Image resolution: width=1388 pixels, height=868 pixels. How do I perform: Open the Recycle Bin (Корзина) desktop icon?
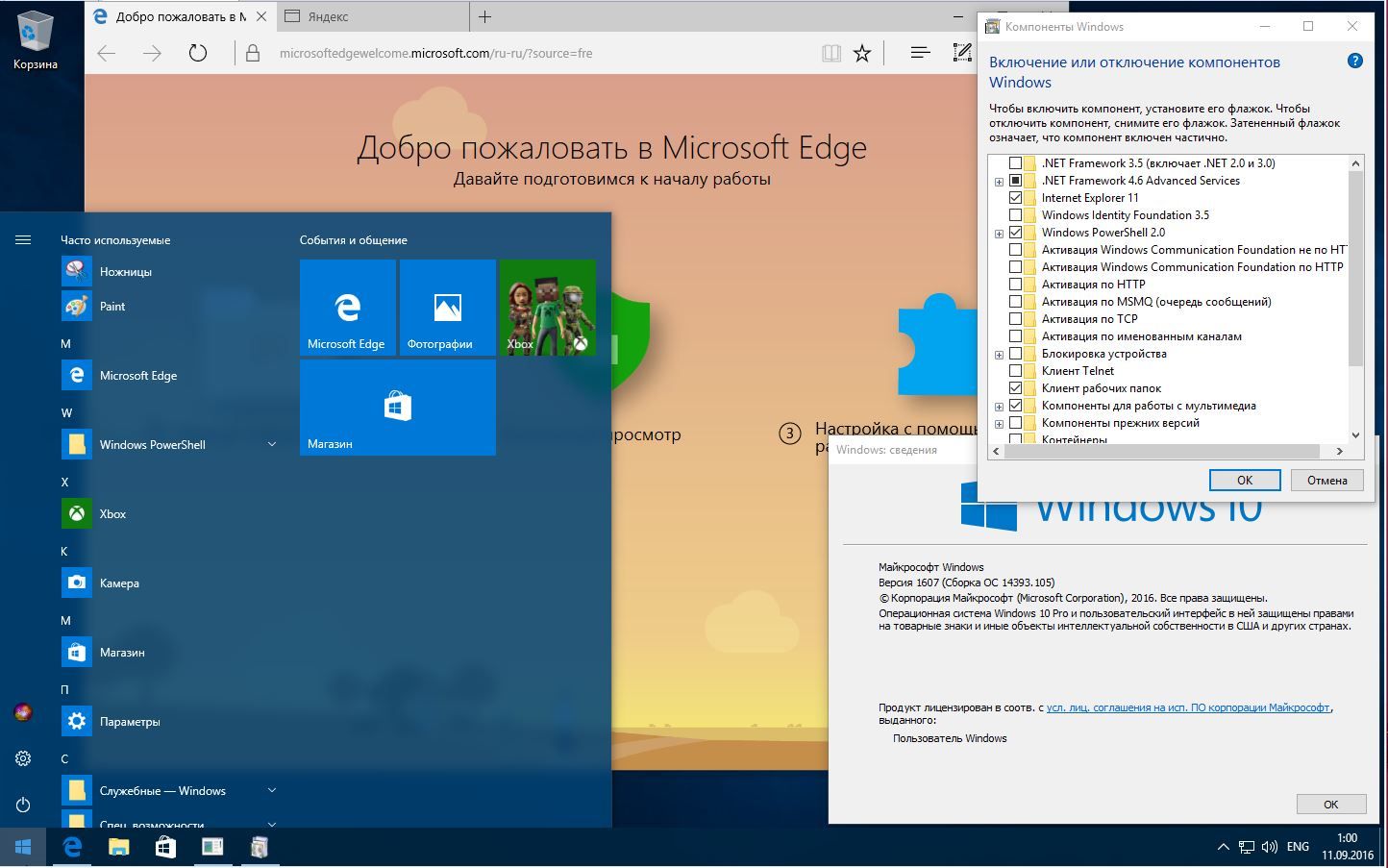tap(36, 40)
